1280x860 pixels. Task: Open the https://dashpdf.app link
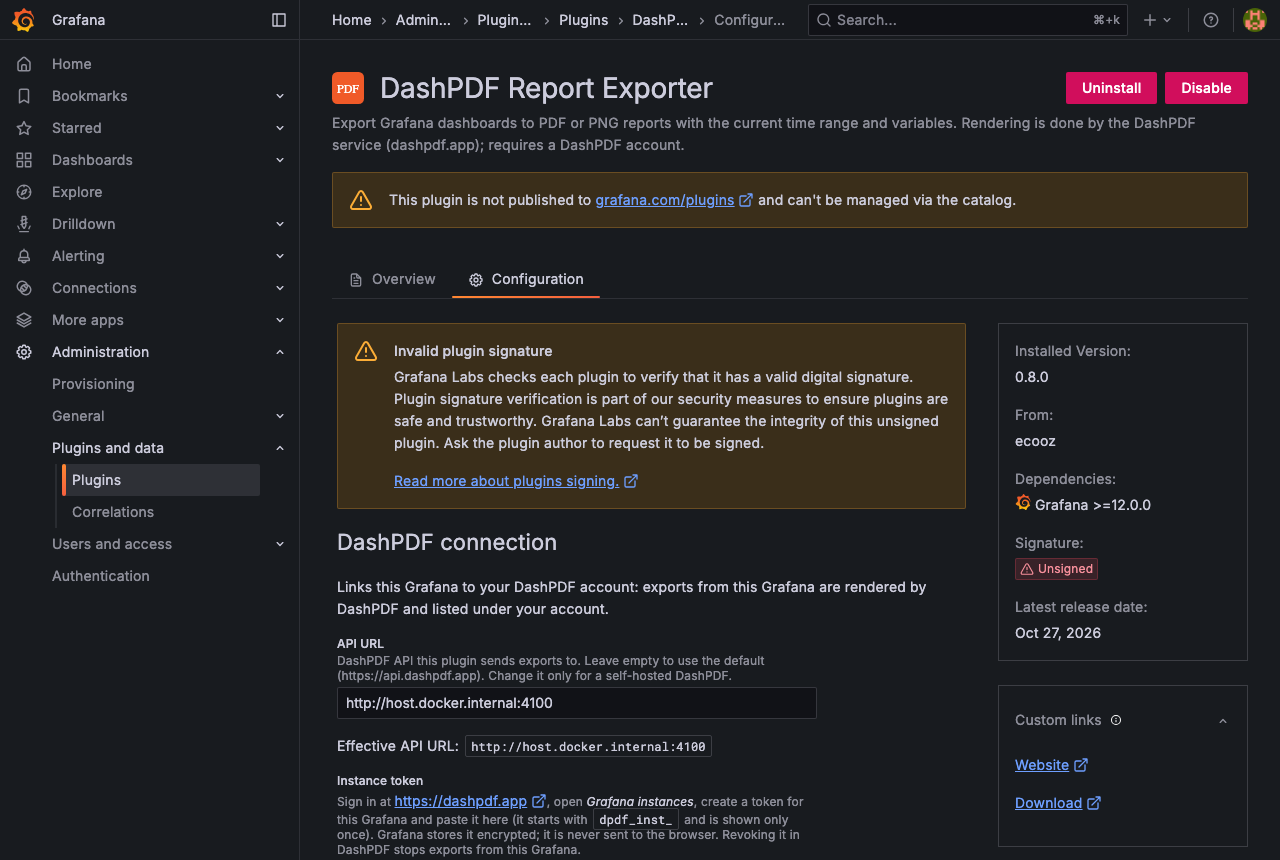470,801
